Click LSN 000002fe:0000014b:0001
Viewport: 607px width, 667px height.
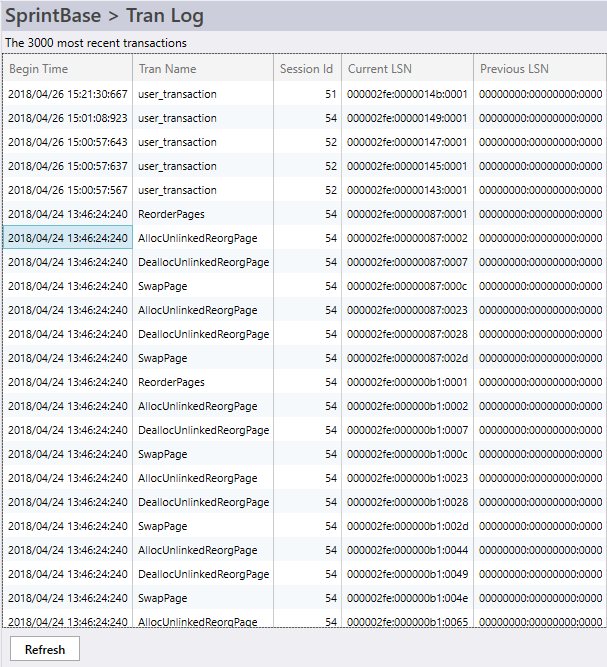point(407,94)
